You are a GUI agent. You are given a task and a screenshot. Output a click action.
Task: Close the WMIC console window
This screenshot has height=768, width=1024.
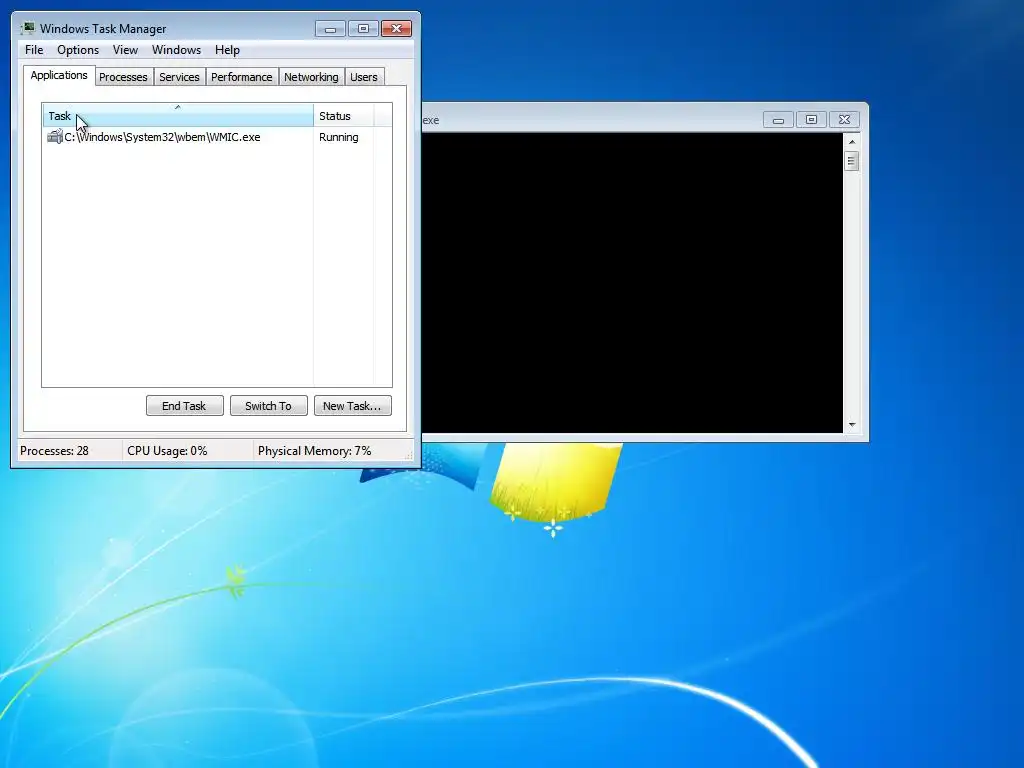point(844,120)
